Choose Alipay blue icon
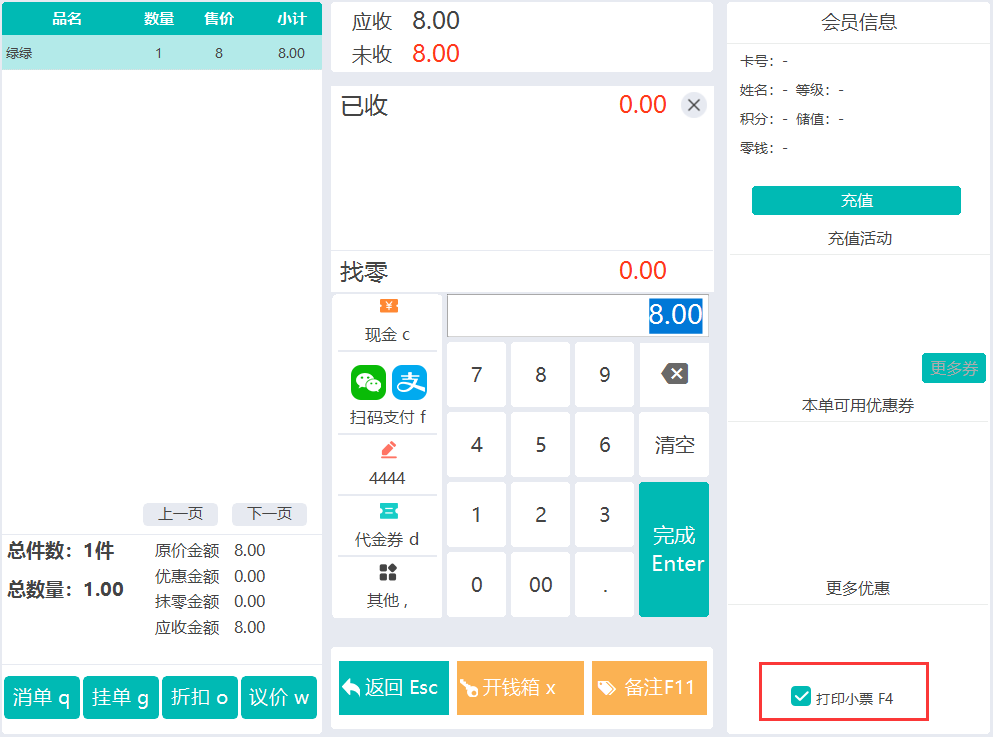Screen dimensions: 993x737 coord(409,382)
